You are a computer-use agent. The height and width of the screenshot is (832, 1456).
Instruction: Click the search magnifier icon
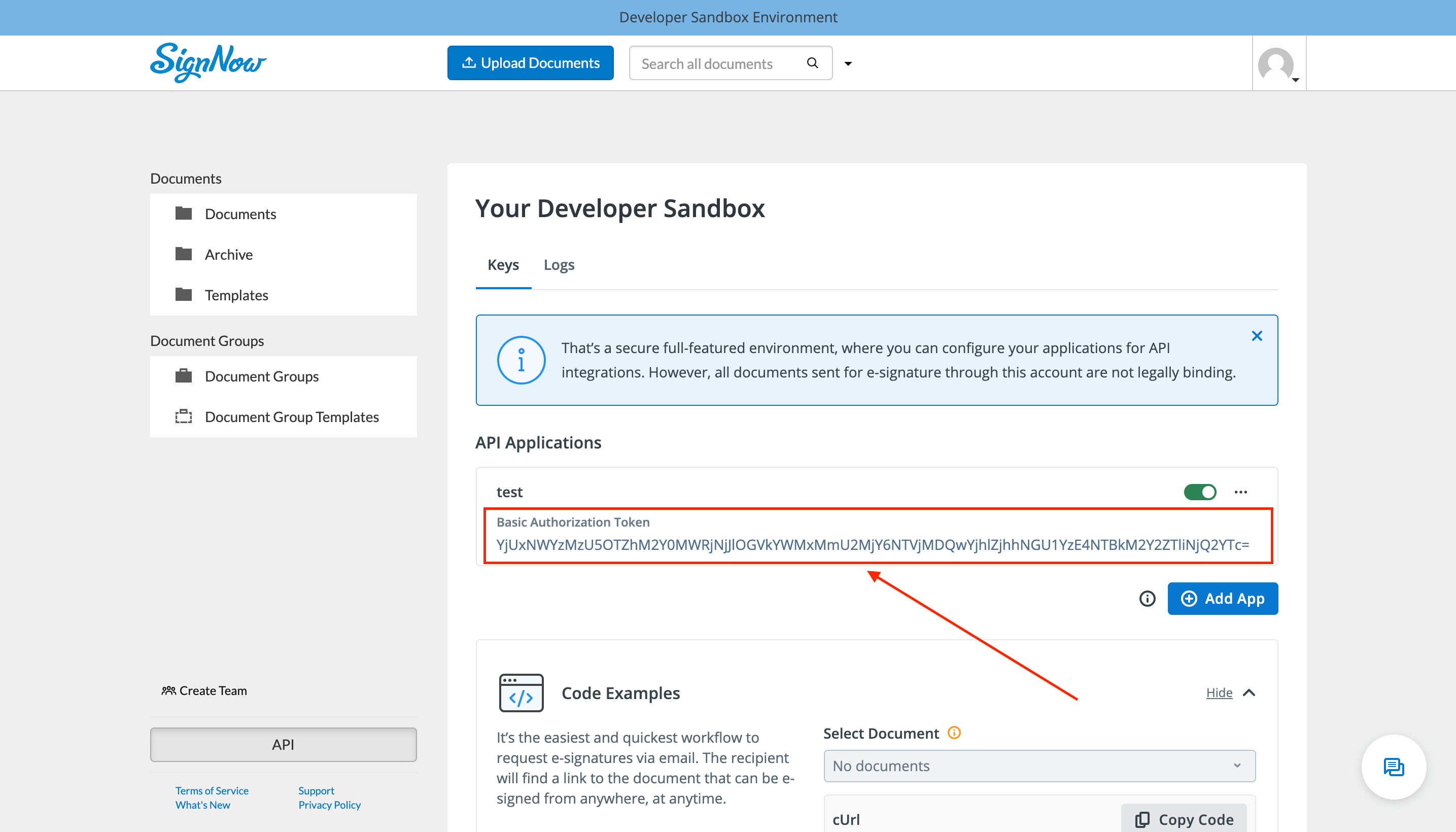(812, 63)
